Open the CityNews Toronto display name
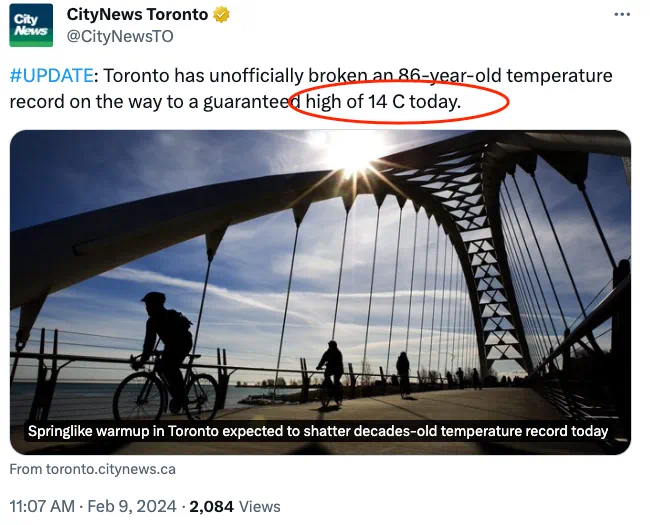 click(x=137, y=15)
